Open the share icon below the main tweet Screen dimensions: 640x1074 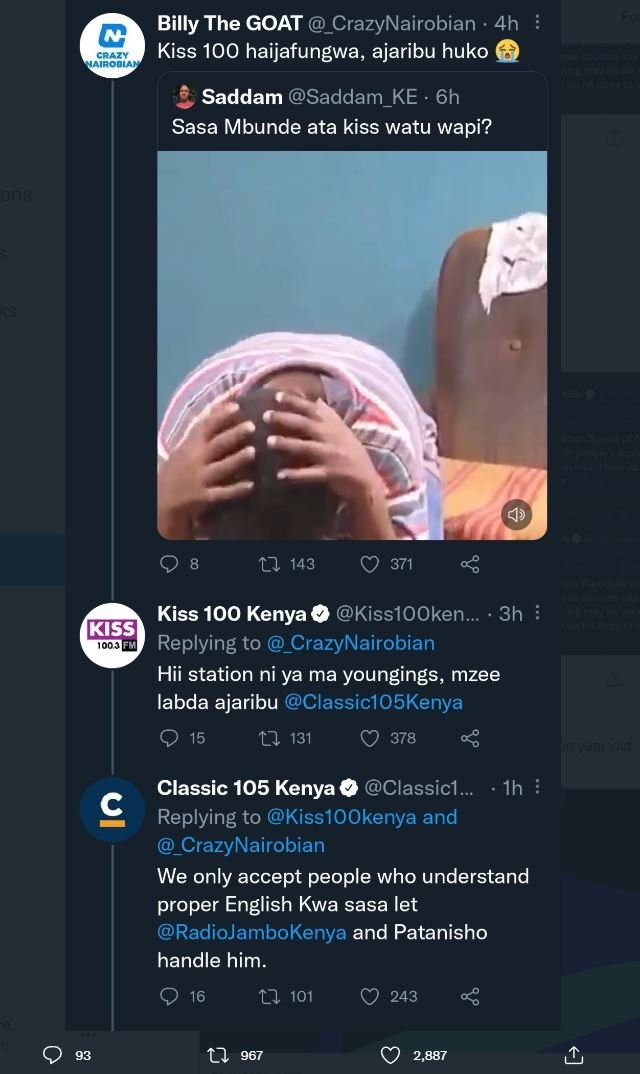click(573, 1054)
